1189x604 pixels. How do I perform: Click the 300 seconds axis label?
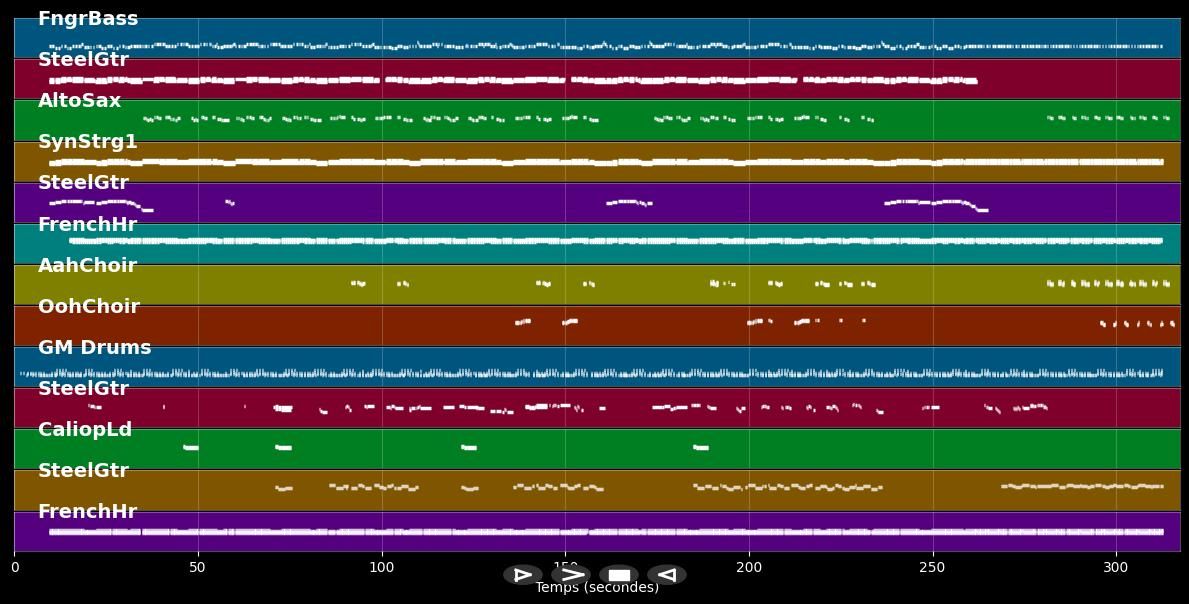pyautogui.click(x=1116, y=568)
